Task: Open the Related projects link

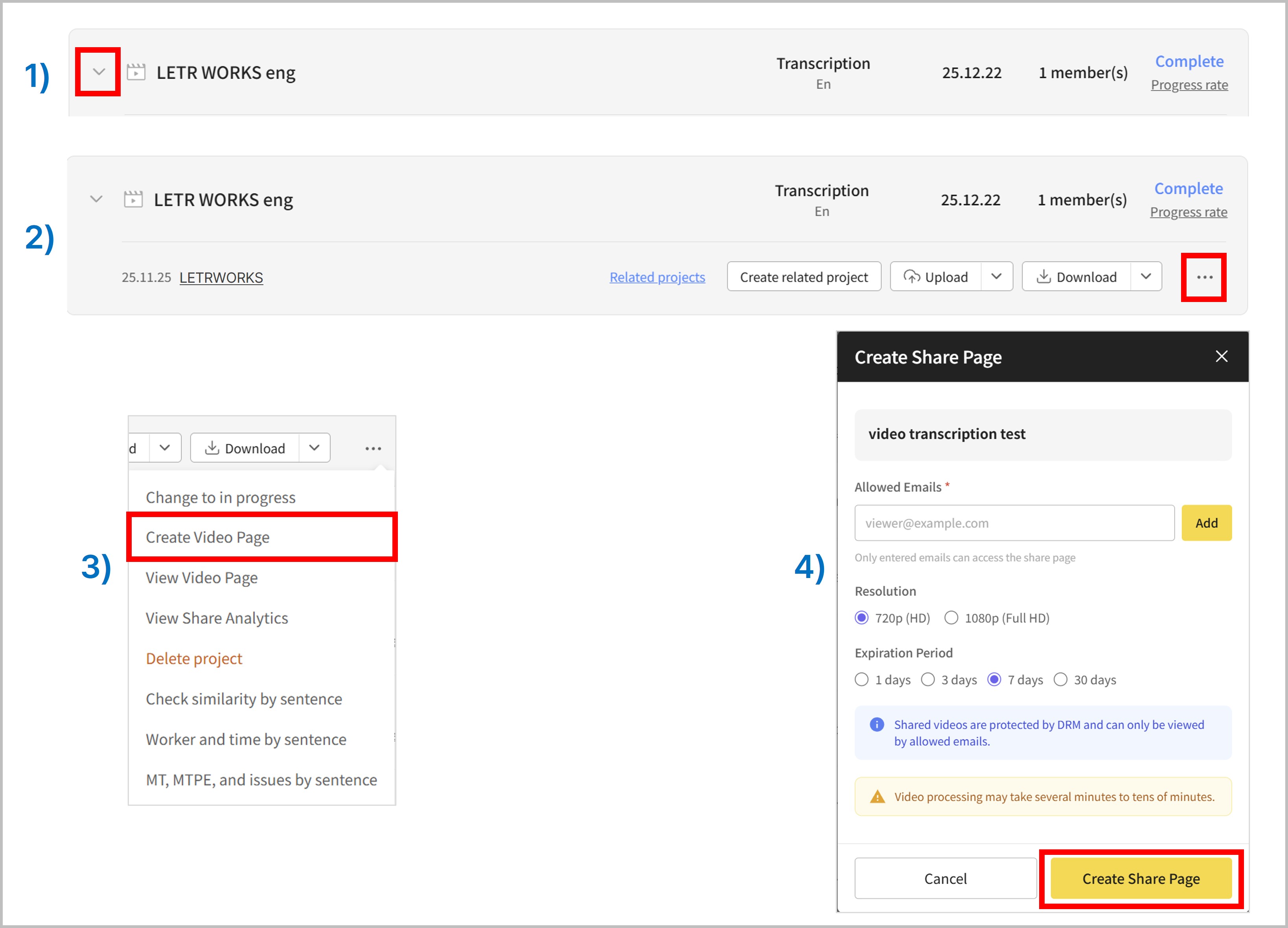Action: tap(657, 277)
